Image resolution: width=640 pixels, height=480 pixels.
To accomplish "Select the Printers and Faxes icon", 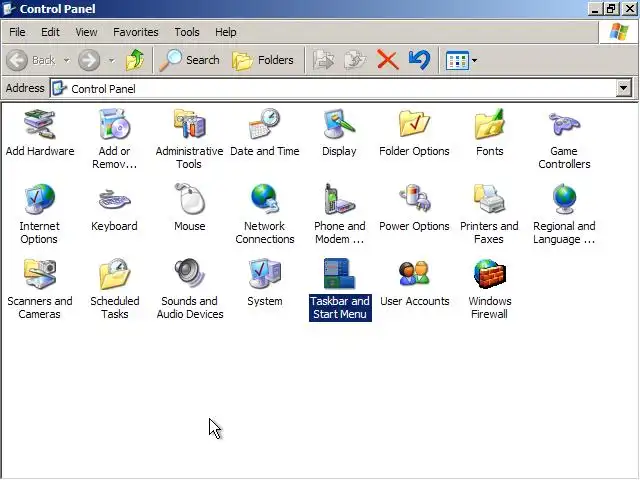I will 489,199.
